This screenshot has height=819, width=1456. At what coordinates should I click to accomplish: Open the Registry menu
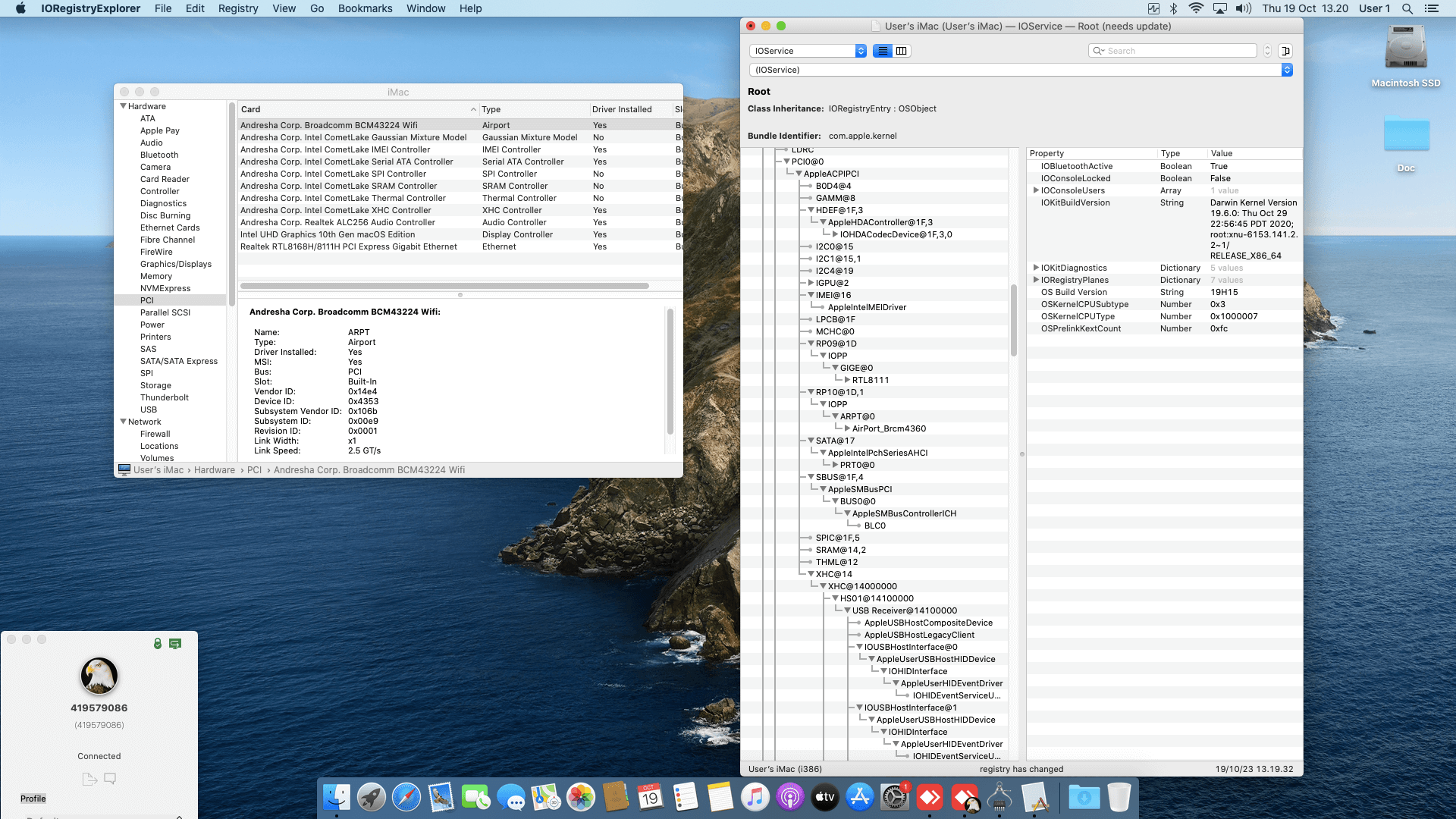coord(238,8)
